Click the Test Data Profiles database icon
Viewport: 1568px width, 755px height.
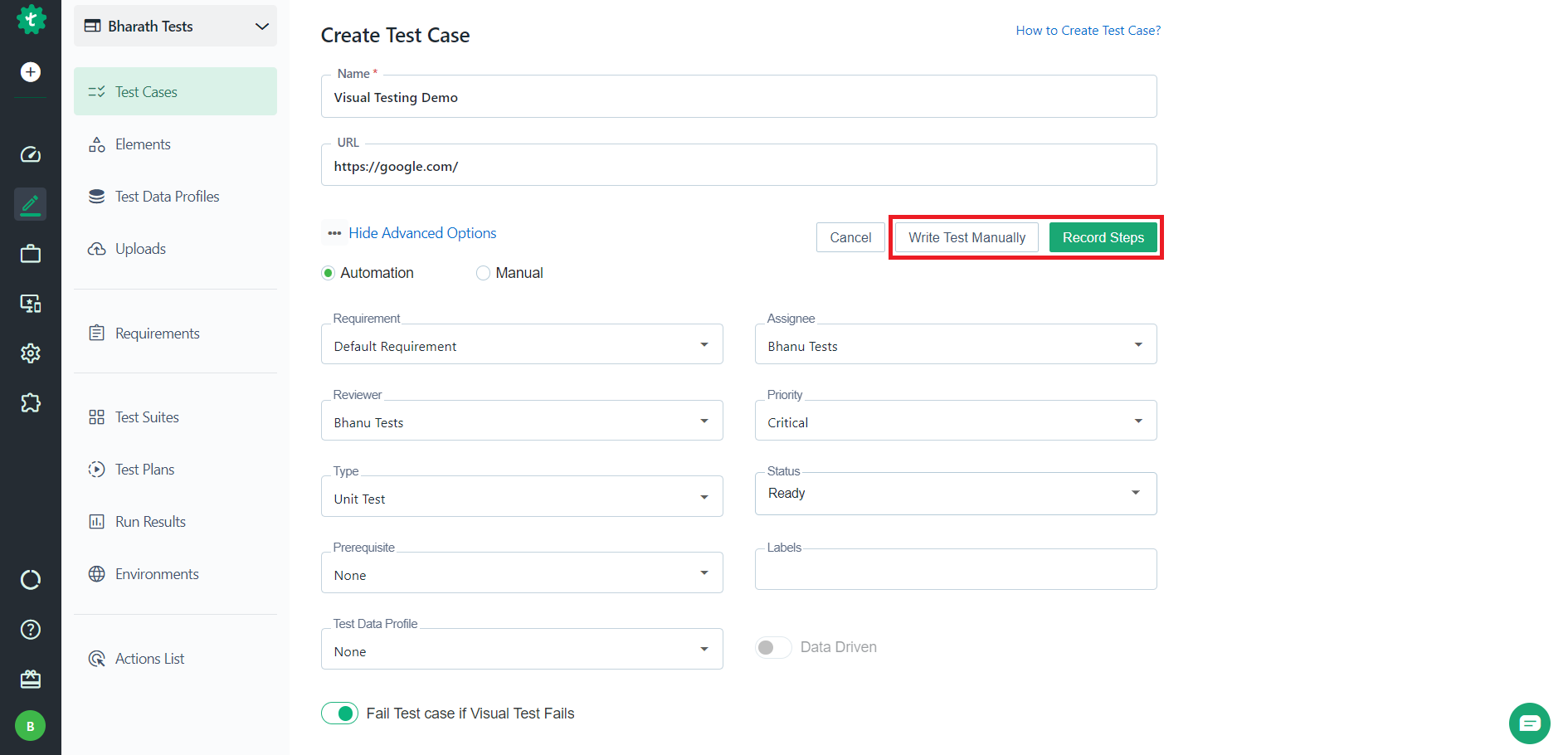pos(97,197)
